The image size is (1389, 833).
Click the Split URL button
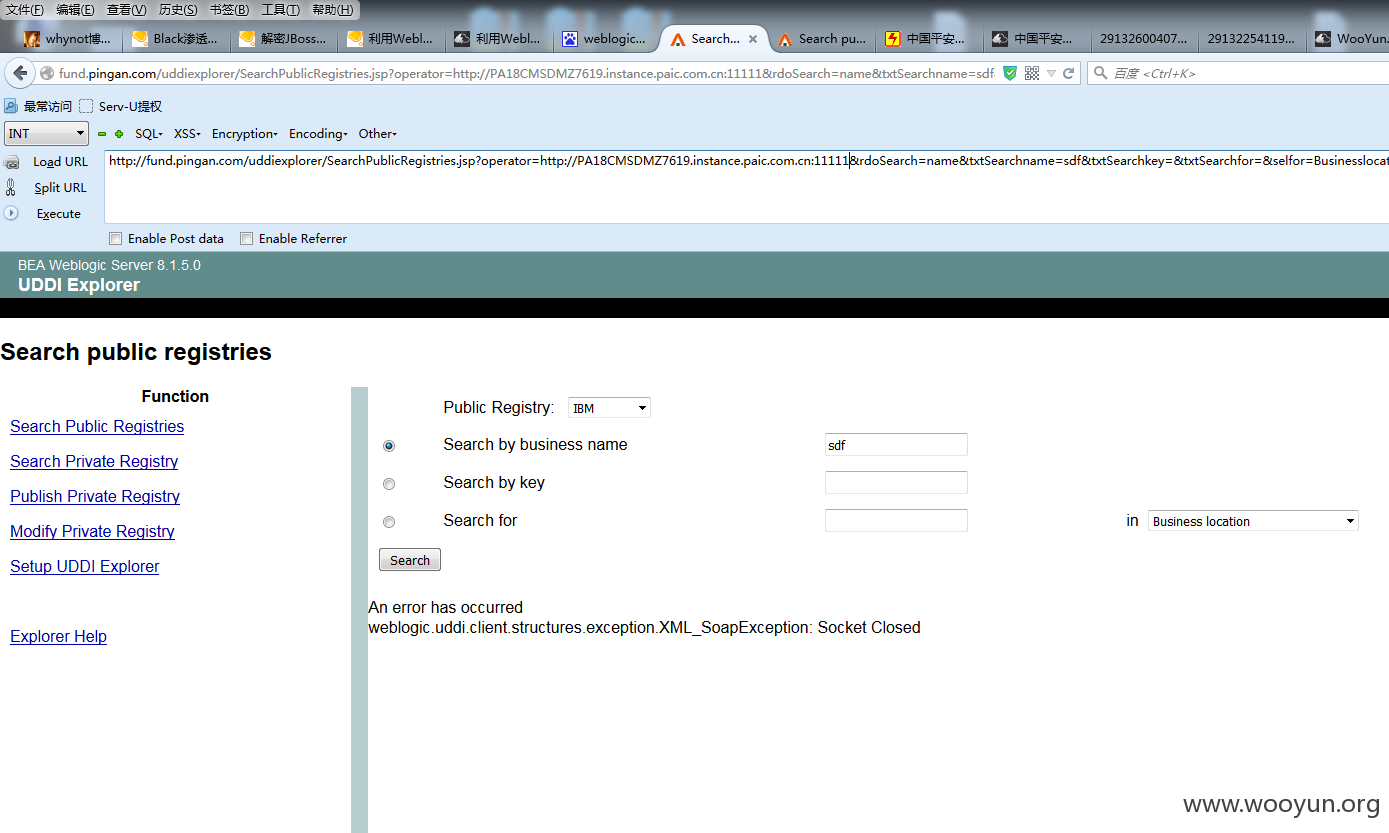click(60, 187)
